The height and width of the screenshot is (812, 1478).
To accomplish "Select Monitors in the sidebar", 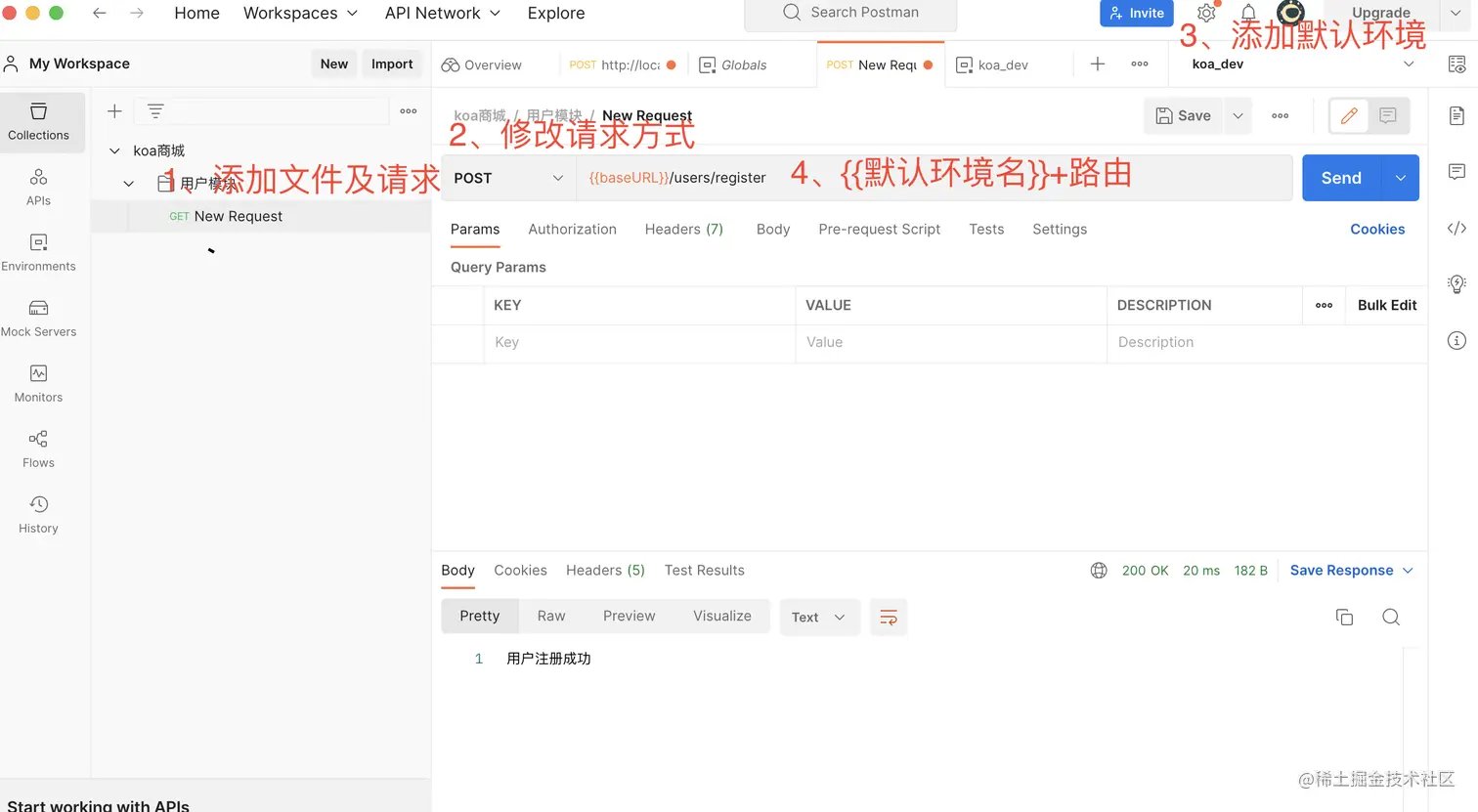I will click(38, 383).
